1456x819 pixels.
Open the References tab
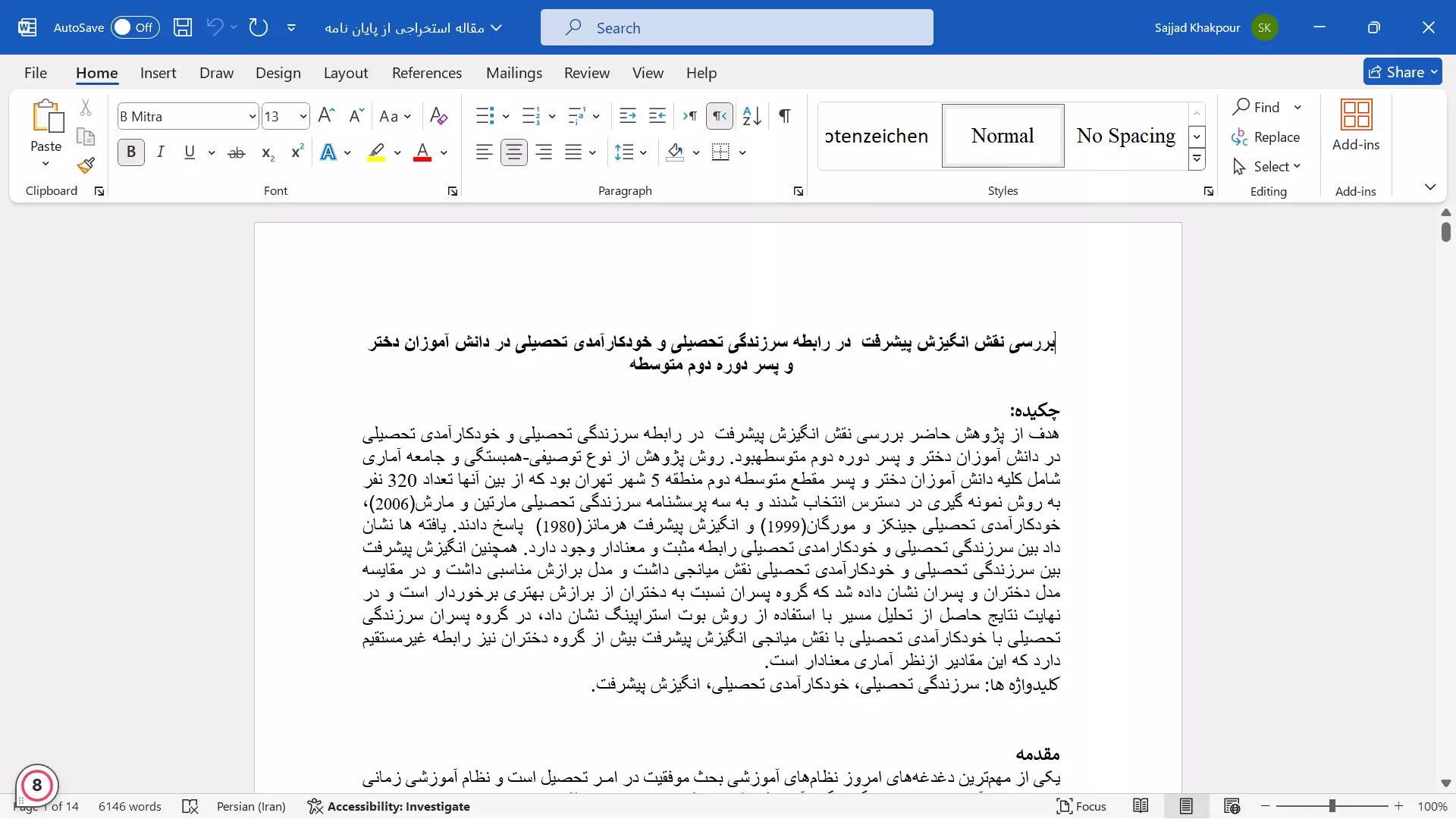click(x=426, y=73)
